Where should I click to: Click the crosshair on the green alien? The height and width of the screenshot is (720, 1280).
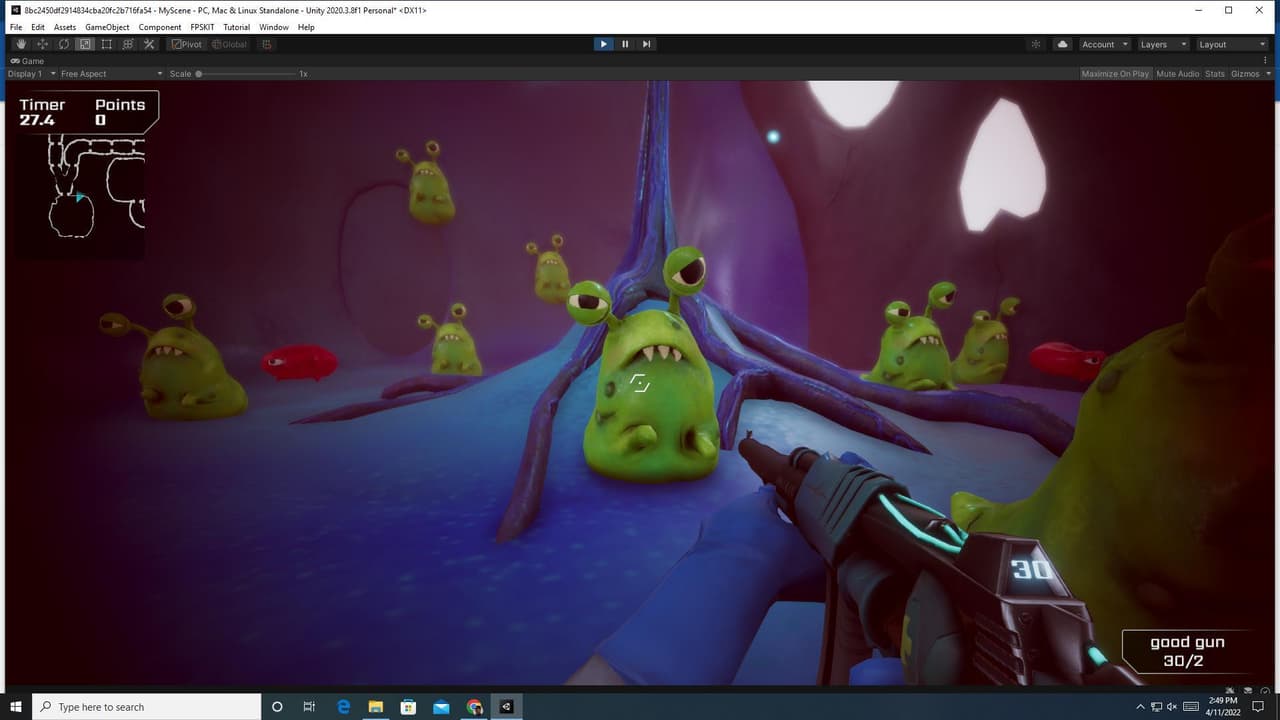click(x=640, y=383)
